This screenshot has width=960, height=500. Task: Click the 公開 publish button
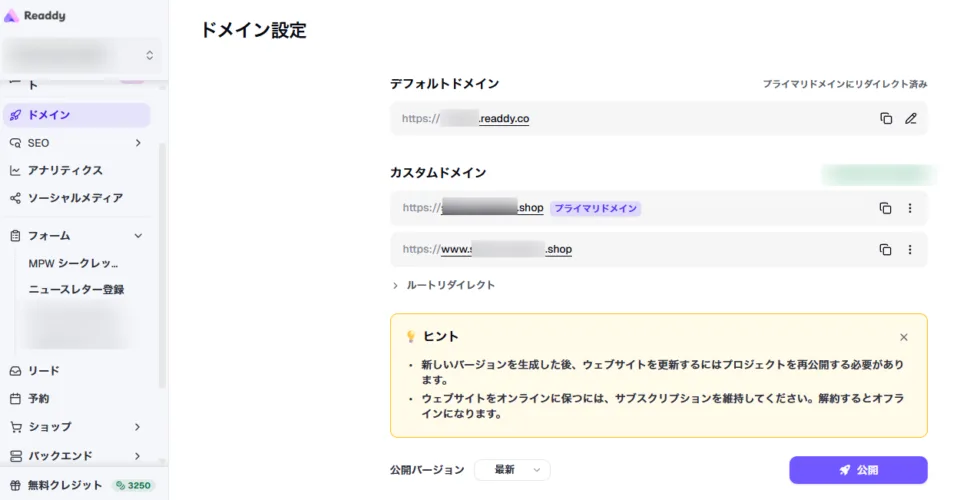(x=858, y=470)
